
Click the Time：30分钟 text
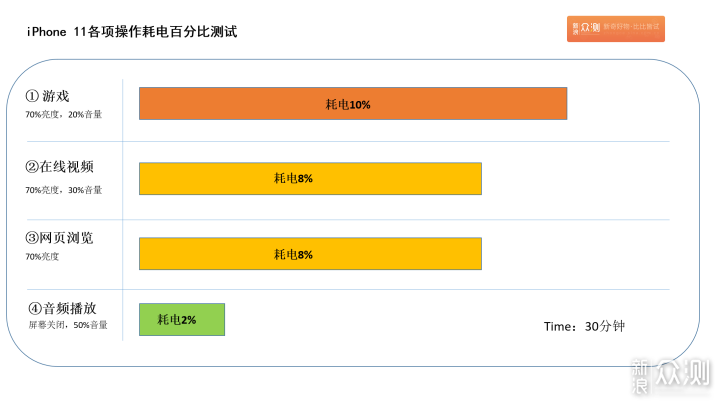584,326
